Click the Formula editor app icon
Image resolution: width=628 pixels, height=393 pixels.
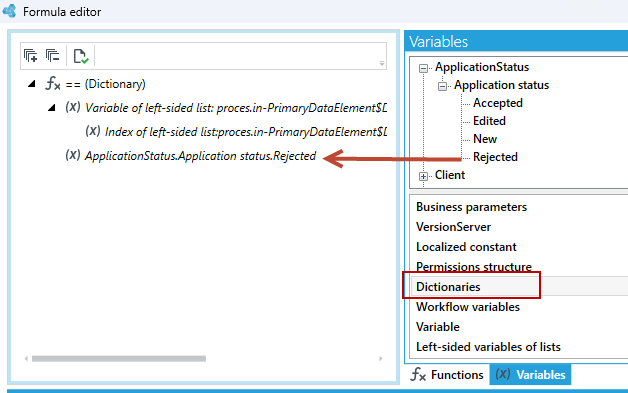pyautogui.click(x=9, y=11)
